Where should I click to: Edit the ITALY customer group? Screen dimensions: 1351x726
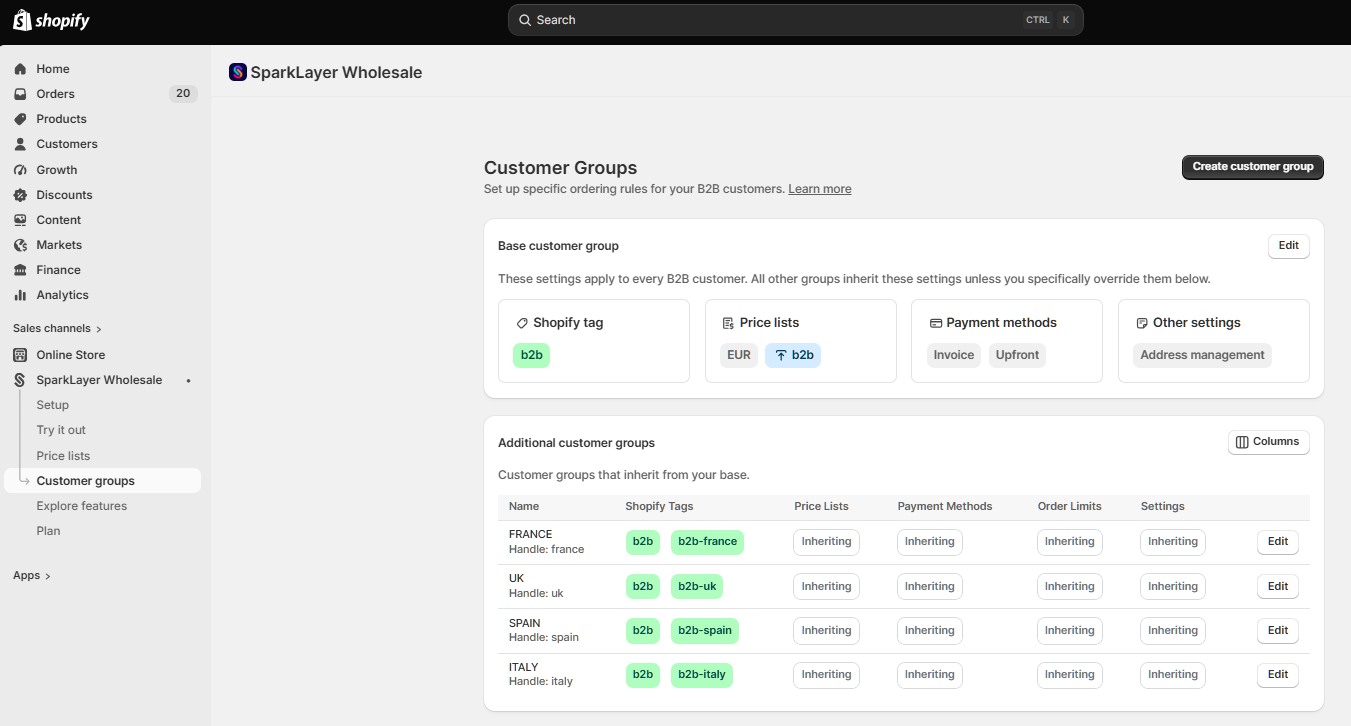[1278, 674]
